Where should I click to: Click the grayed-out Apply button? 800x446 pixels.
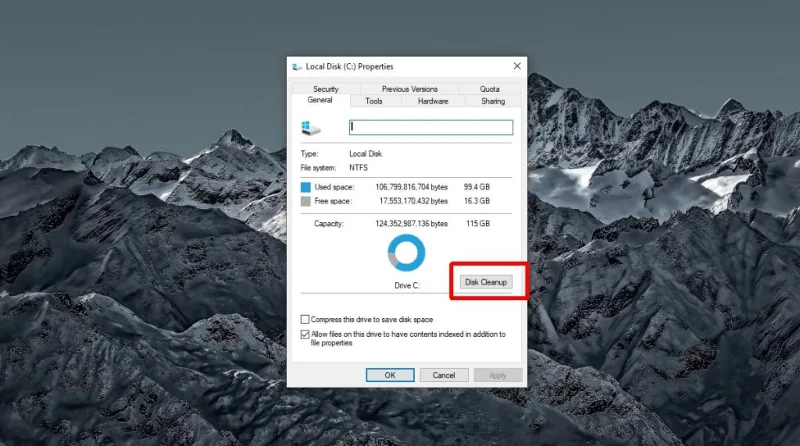click(498, 375)
